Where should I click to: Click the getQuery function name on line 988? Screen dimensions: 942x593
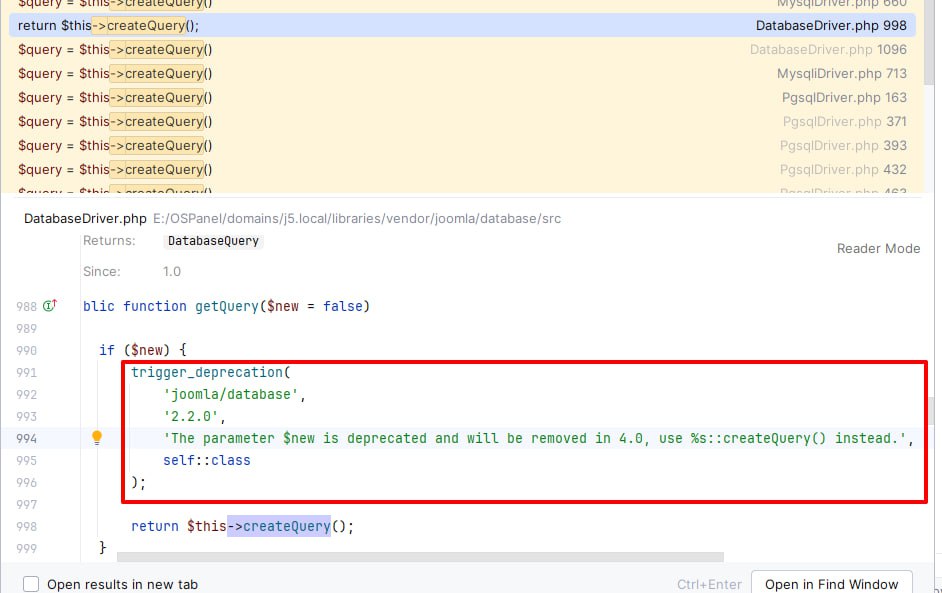(226, 306)
